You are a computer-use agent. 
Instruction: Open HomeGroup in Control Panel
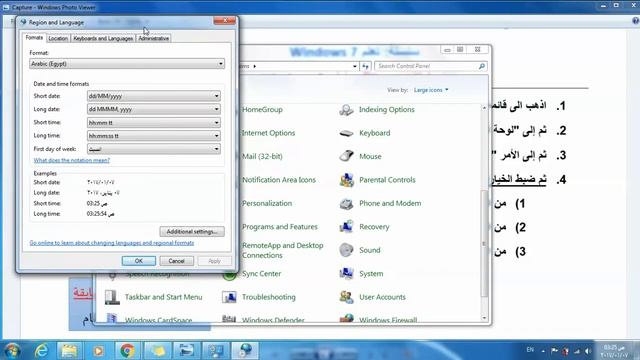click(262, 110)
